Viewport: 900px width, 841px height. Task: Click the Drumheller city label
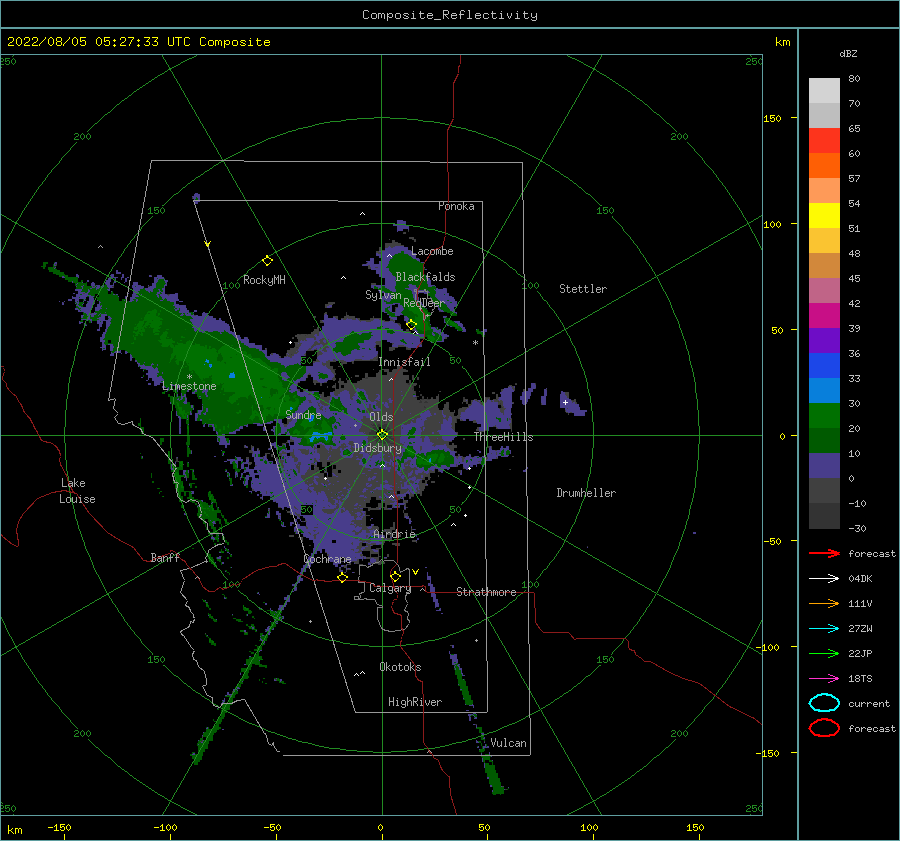point(586,493)
